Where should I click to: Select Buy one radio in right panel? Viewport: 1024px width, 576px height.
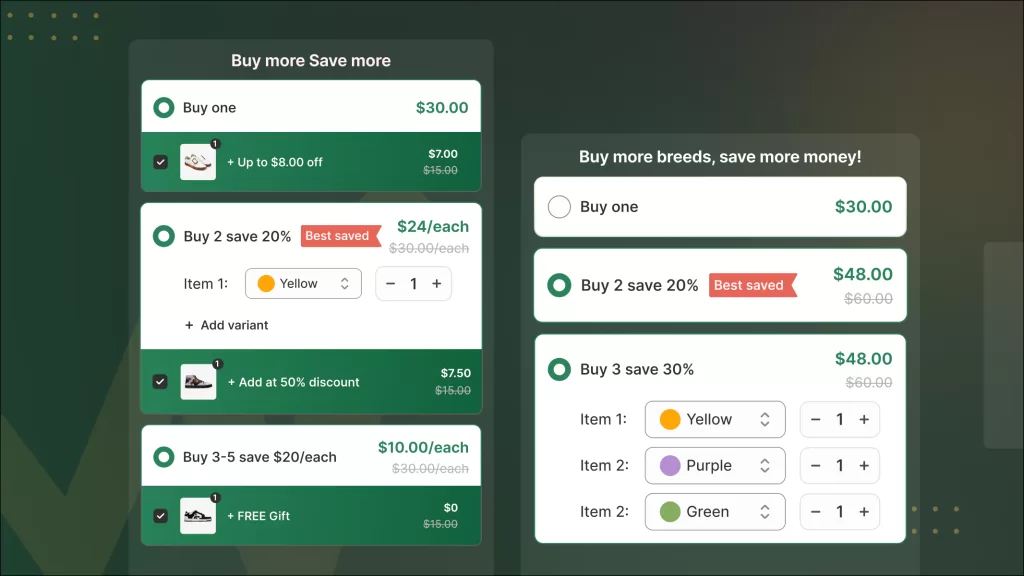[560, 207]
